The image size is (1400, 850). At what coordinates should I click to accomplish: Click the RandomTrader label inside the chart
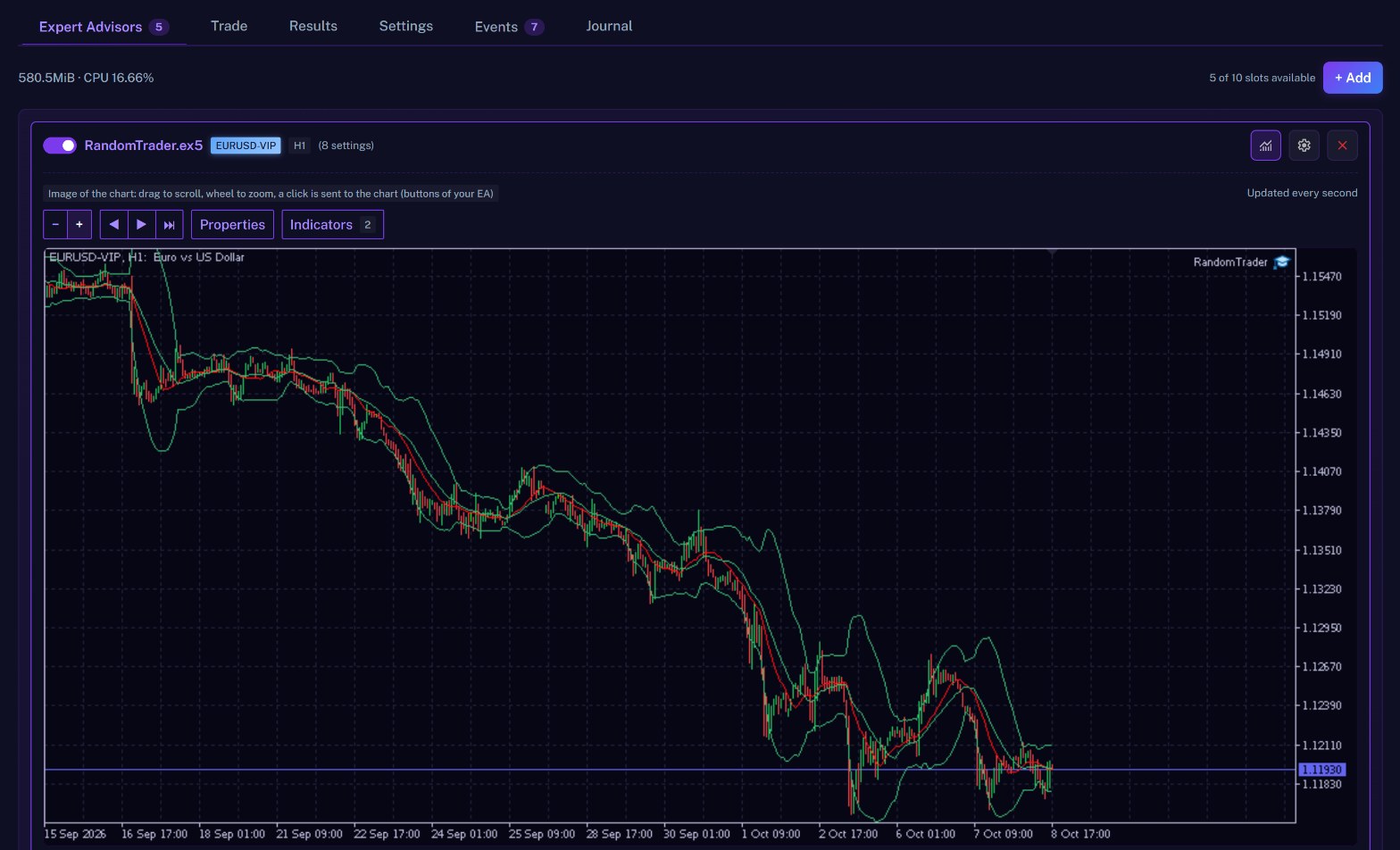tap(1230, 262)
